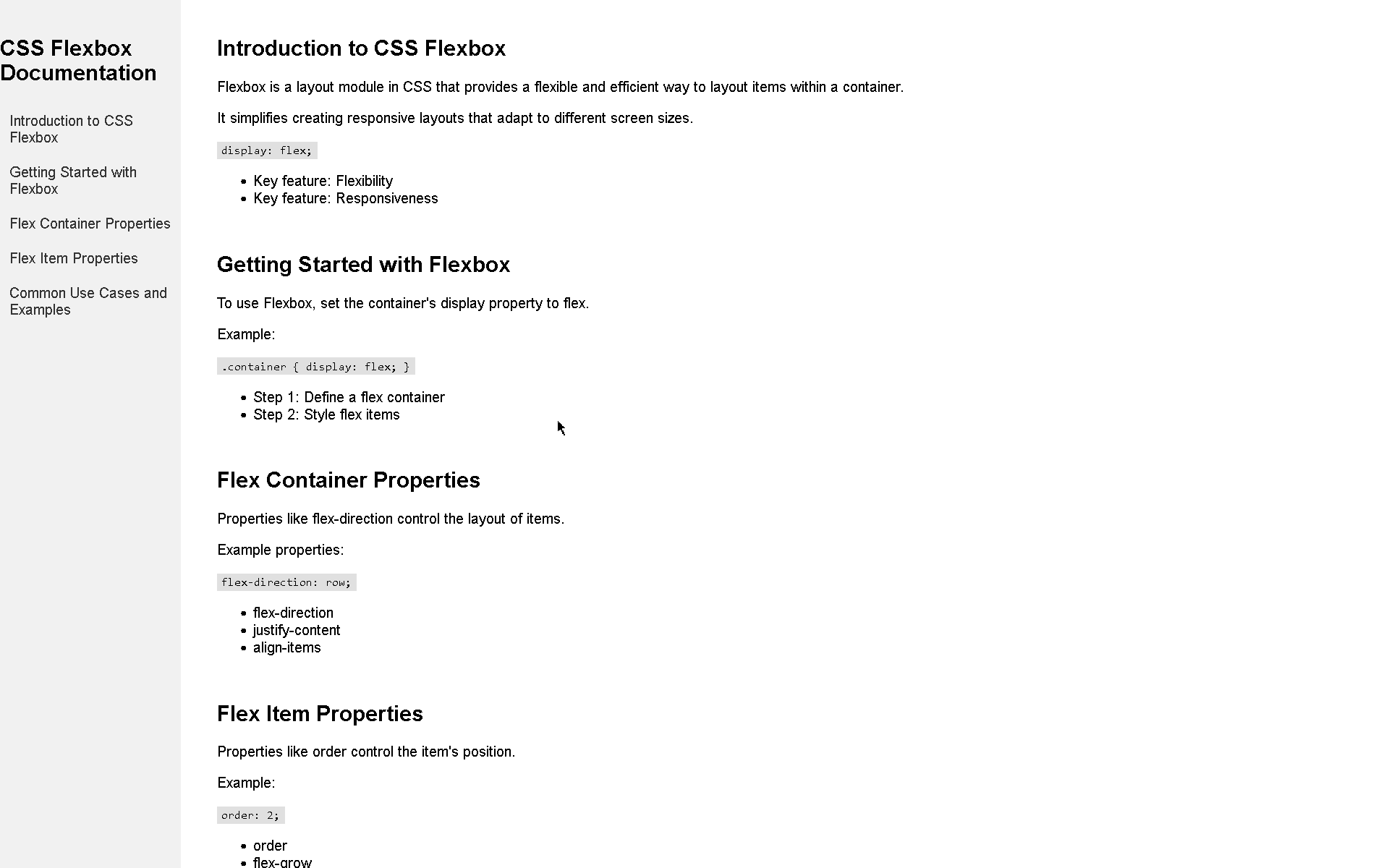Screen dimensions: 1389x868
Task: Select the flex-direction: row; code example
Action: click(x=286, y=581)
